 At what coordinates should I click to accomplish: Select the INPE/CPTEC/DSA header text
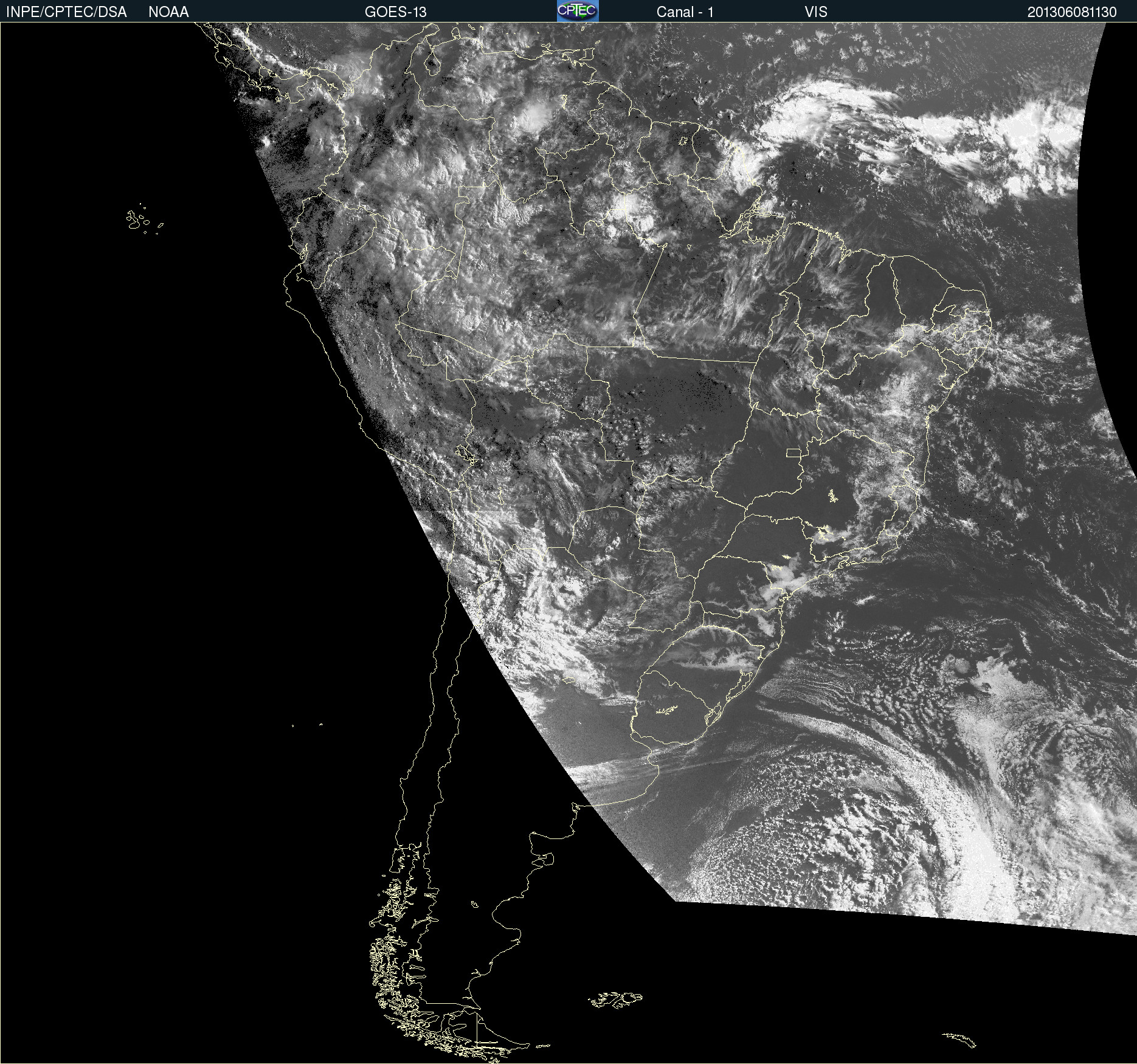tap(66, 12)
